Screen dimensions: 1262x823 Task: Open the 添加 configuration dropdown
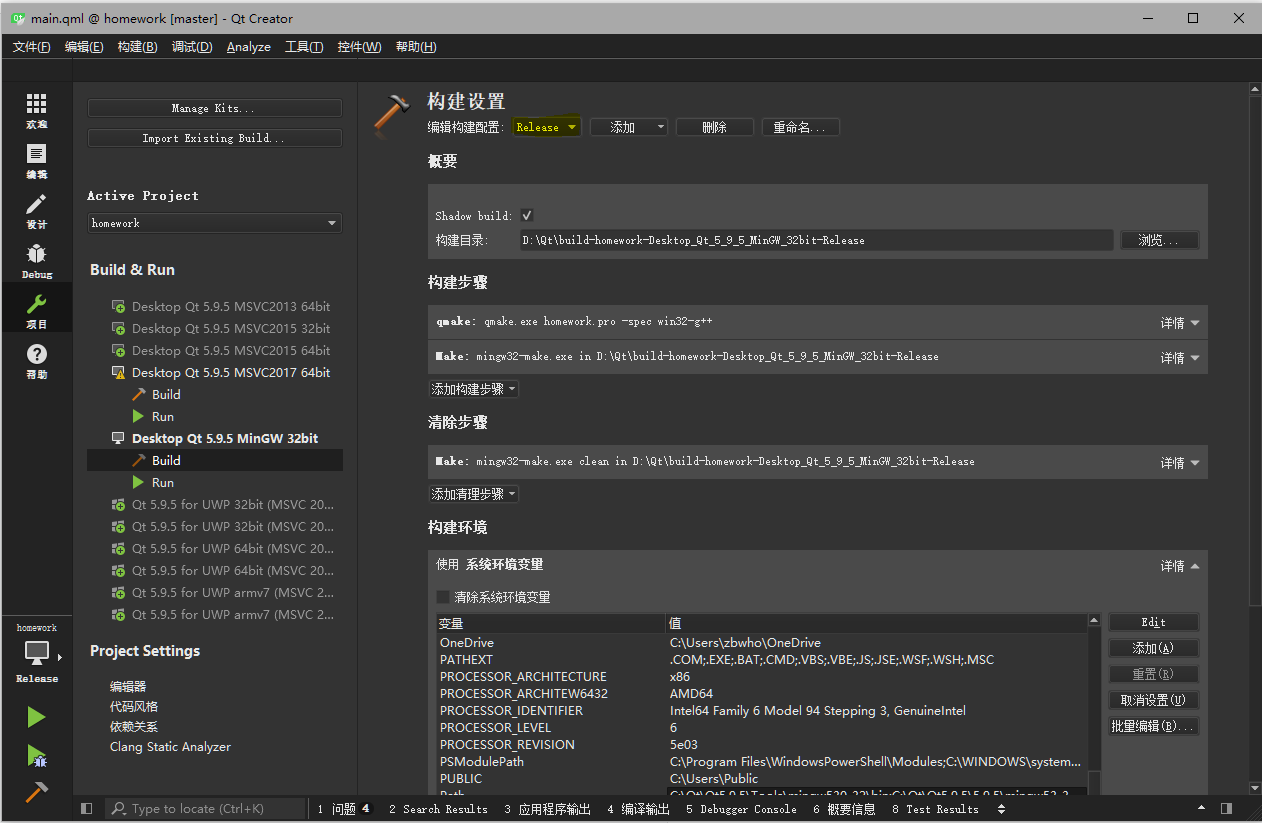point(628,127)
